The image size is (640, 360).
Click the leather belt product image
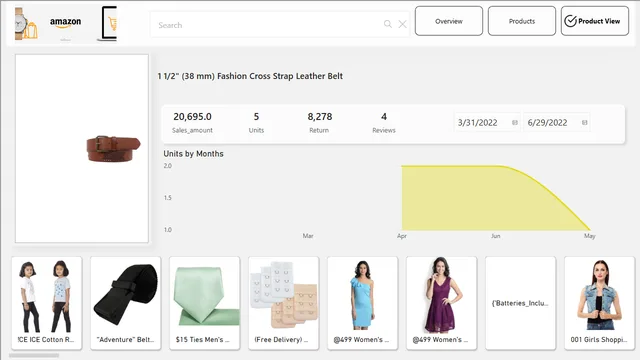(x=113, y=149)
